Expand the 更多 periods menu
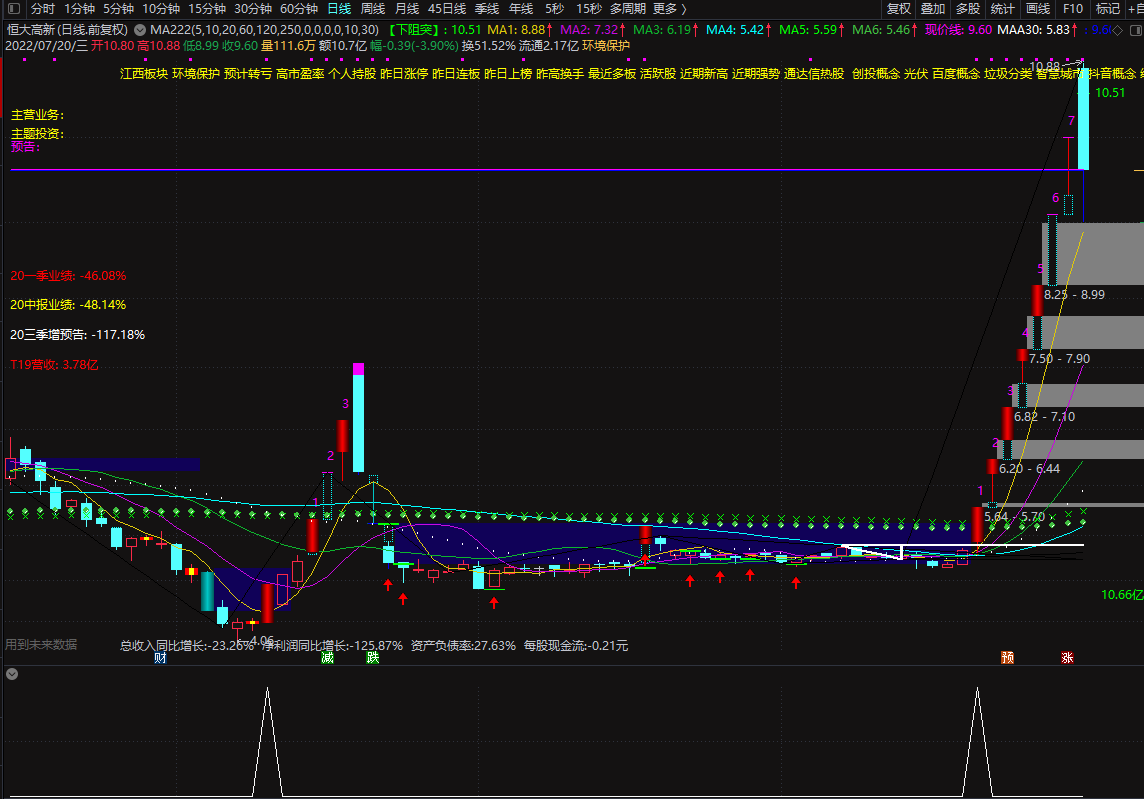 (670, 9)
